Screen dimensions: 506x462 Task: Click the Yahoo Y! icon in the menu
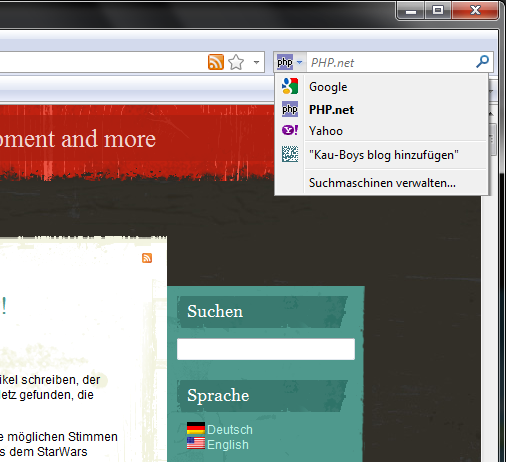pyautogui.click(x=290, y=130)
